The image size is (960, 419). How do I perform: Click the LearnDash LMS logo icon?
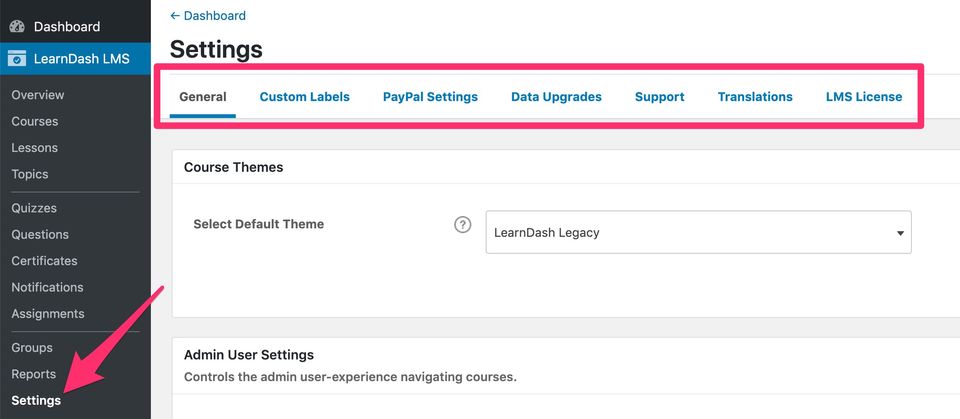[17, 58]
